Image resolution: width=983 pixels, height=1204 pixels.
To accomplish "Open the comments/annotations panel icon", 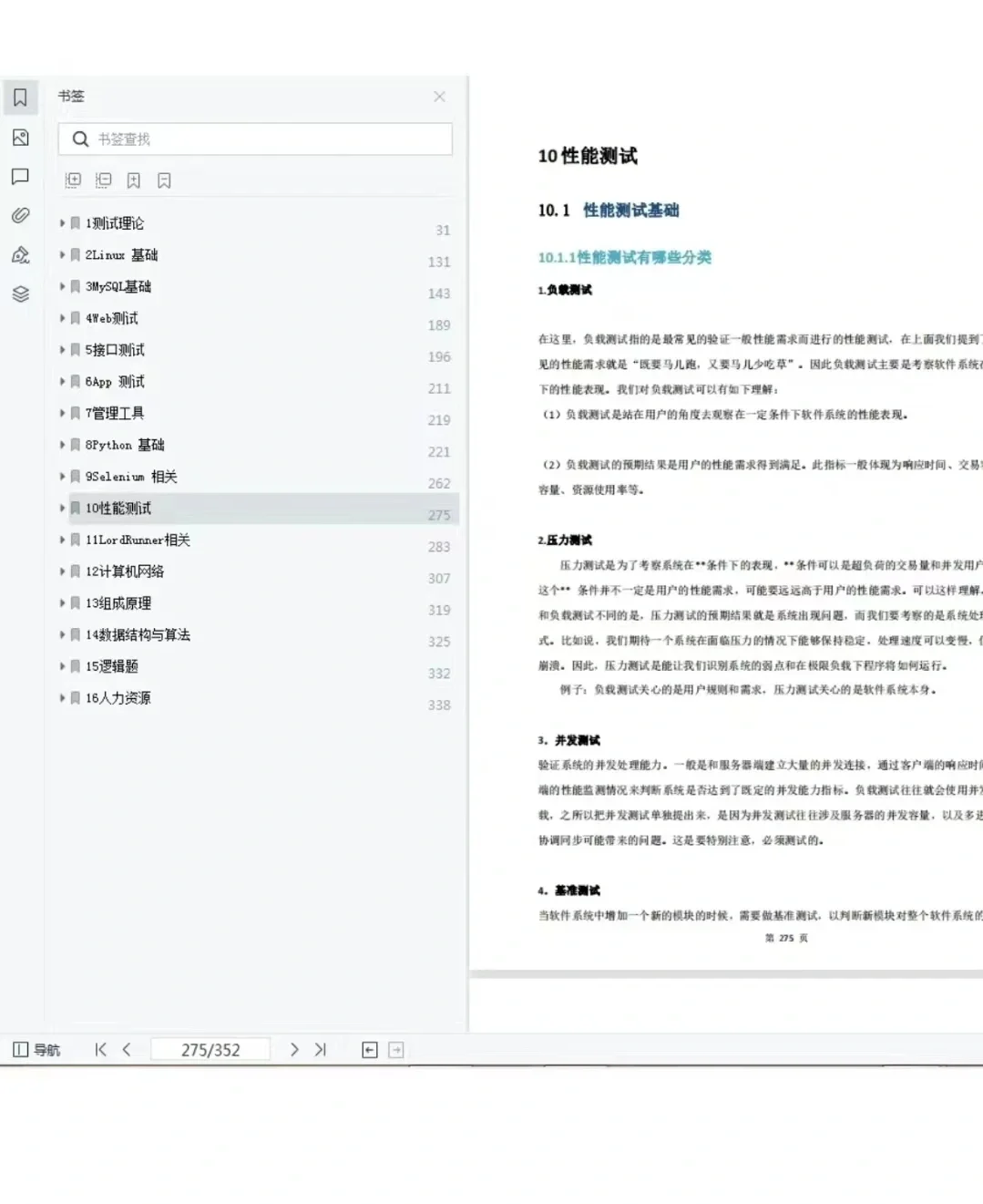I will (x=20, y=178).
